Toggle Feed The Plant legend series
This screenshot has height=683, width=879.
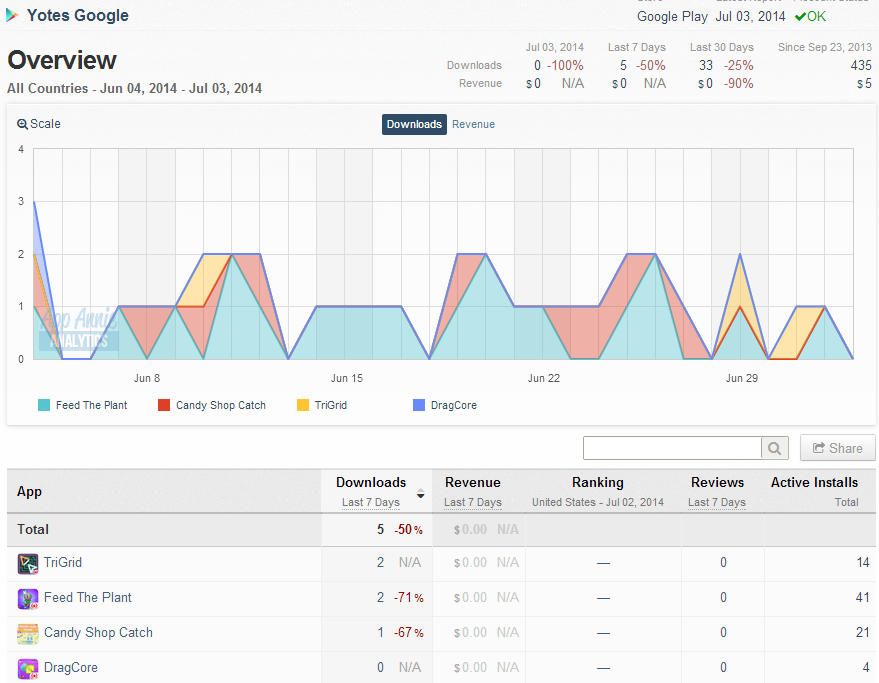(82, 405)
